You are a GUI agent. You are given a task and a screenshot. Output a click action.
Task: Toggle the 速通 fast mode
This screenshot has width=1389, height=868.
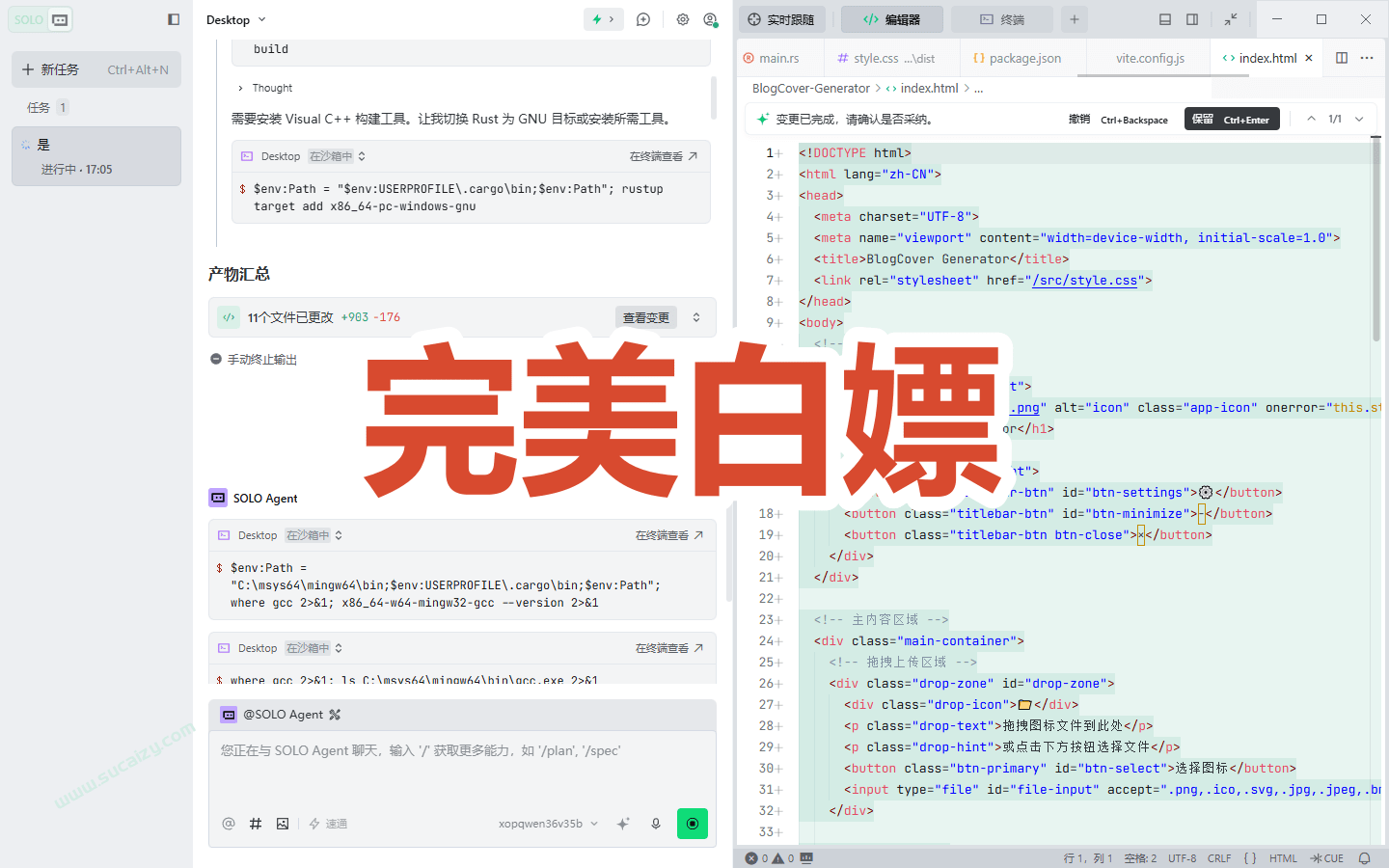click(328, 824)
